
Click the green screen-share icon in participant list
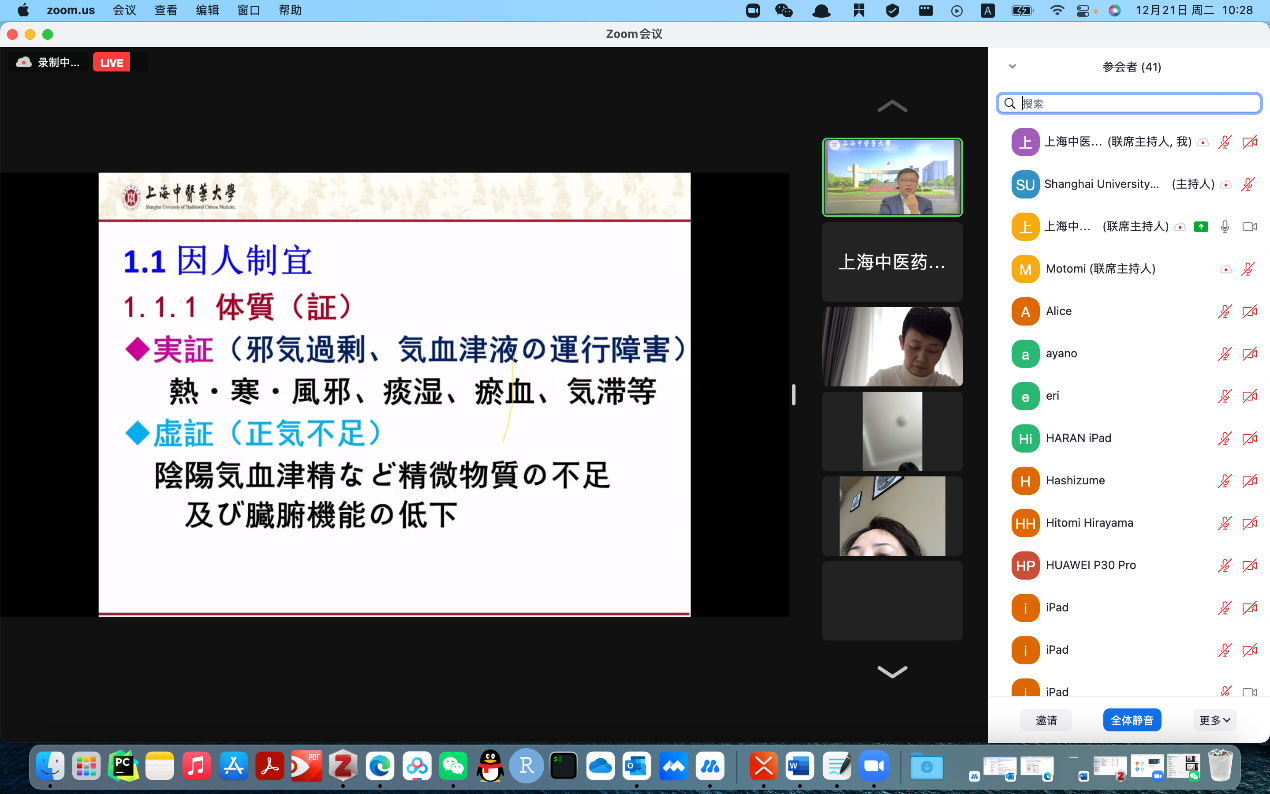tap(1201, 227)
